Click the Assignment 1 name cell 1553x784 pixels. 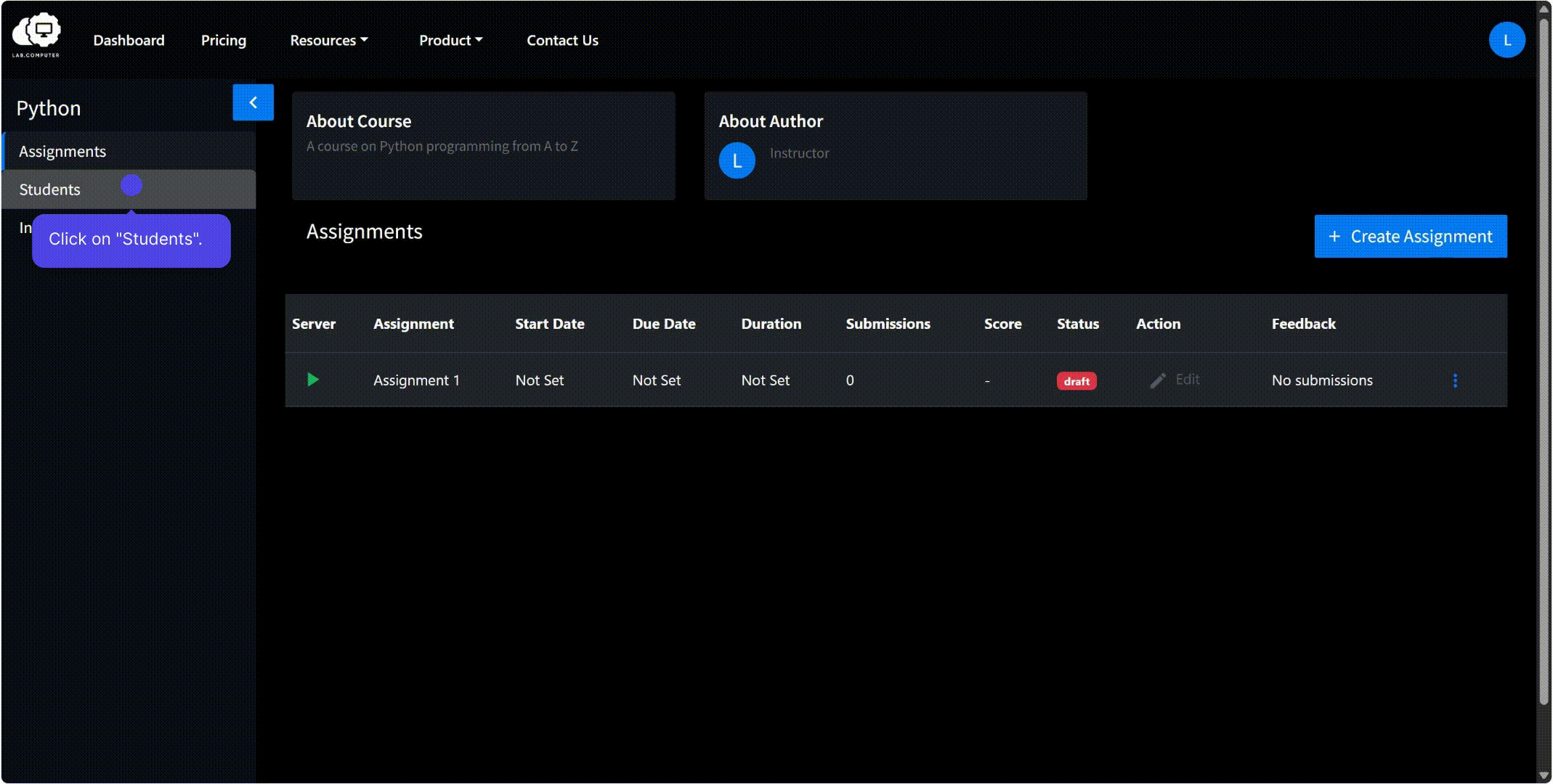[416, 380]
